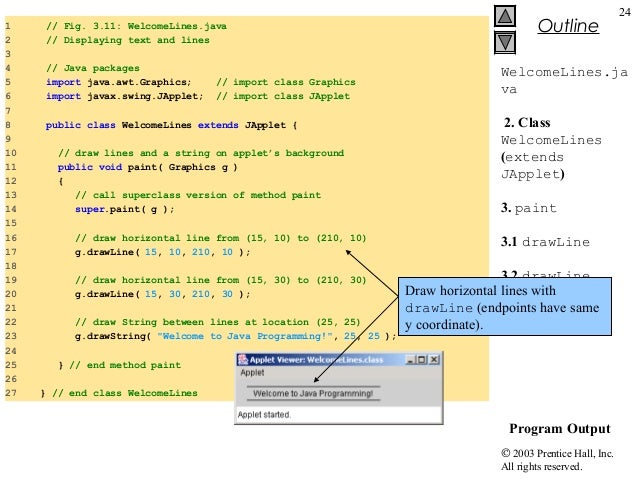Click 'super.paint( g );' code line
Image resolution: width=638 pixels, height=479 pixels.
125,209
